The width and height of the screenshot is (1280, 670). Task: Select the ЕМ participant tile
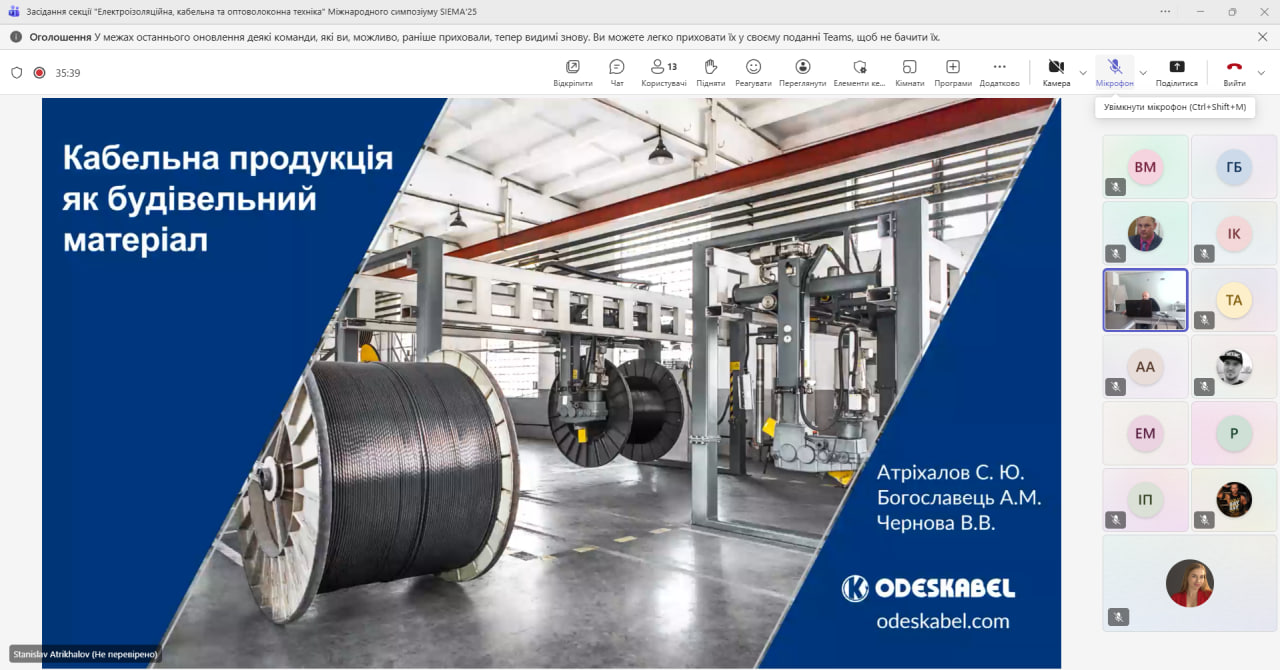pyautogui.click(x=1145, y=433)
